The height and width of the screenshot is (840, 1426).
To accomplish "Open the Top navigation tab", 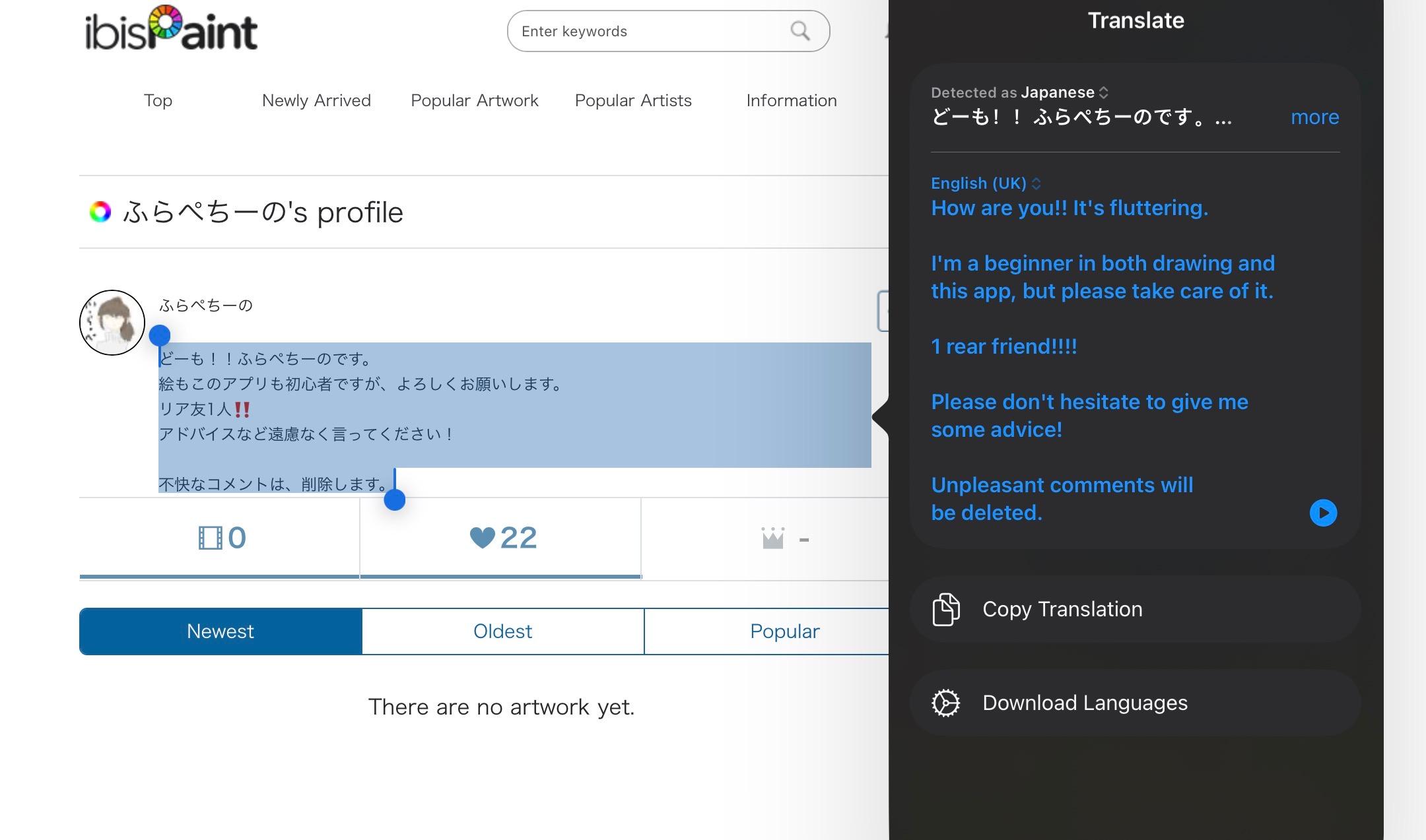I will pos(158,100).
